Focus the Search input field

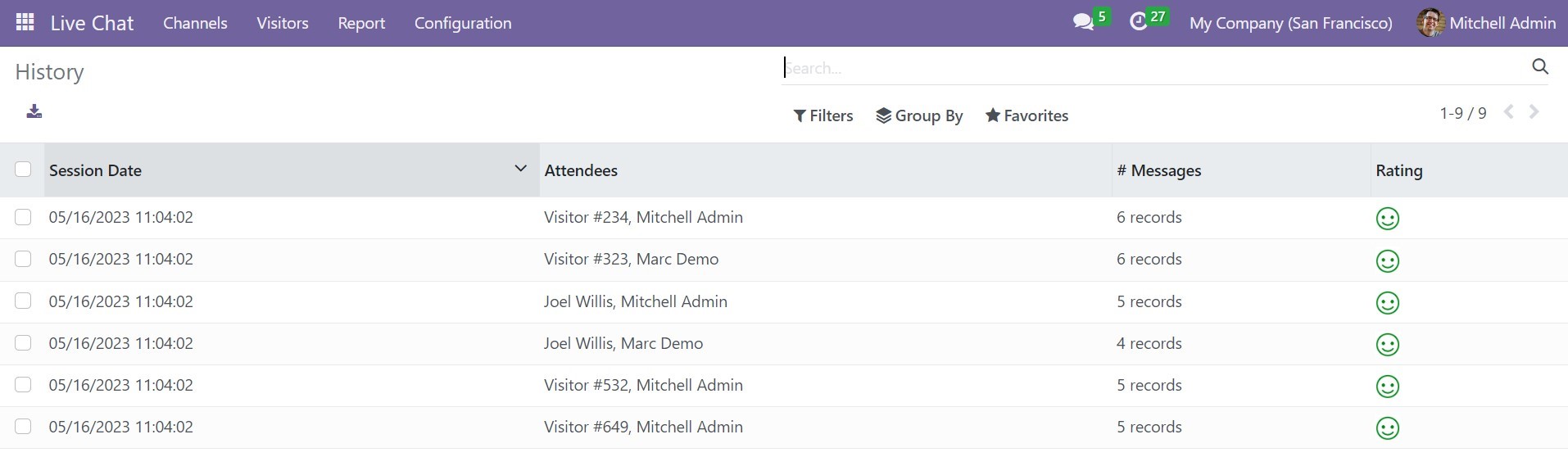(x=1155, y=68)
